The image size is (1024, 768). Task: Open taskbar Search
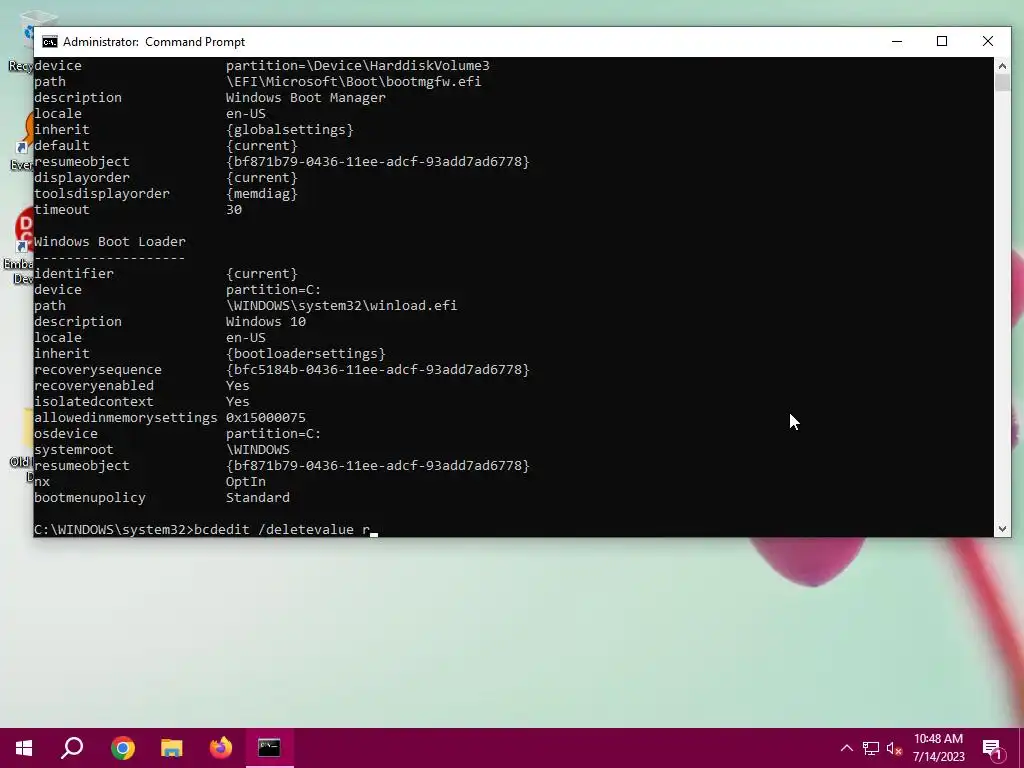[72, 748]
